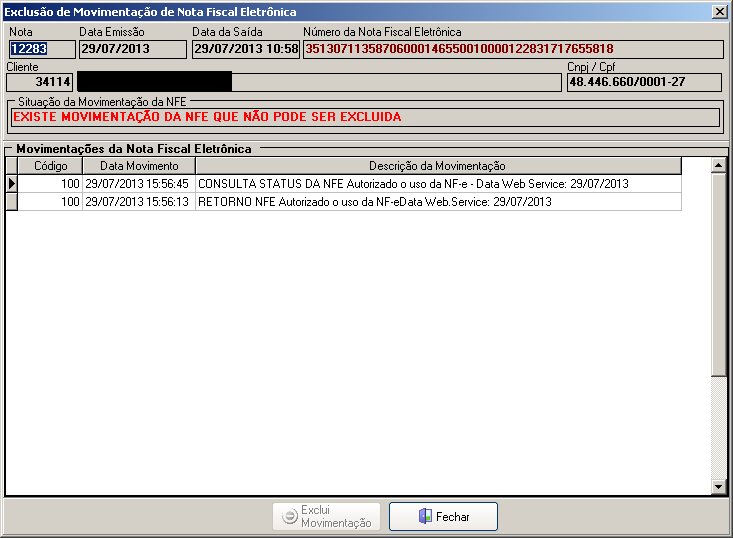Click the door icon on Fechar
The width and height of the screenshot is (733, 538).
point(425,516)
